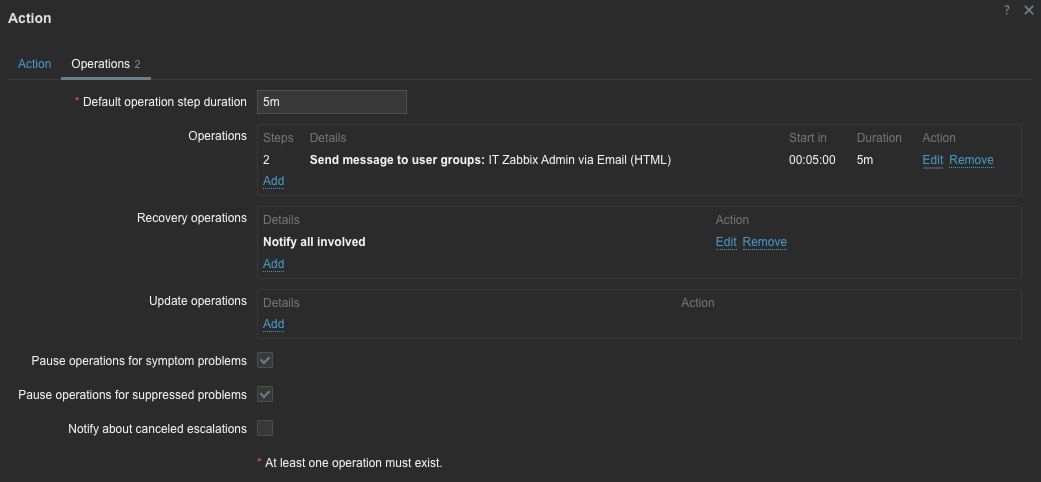The image size is (1041, 482).
Task: Click the 5m duration cell in Operations
Action: coord(864,160)
